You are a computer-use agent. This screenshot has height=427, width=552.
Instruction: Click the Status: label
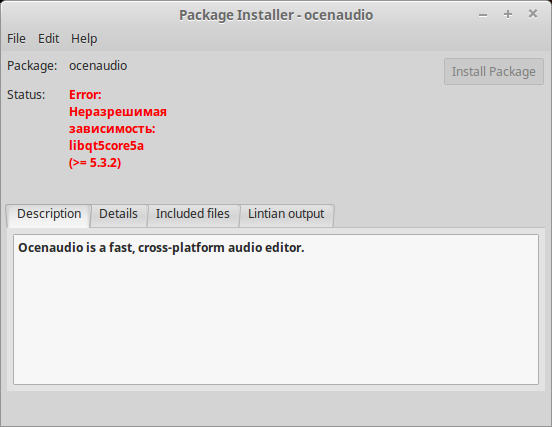click(26, 95)
